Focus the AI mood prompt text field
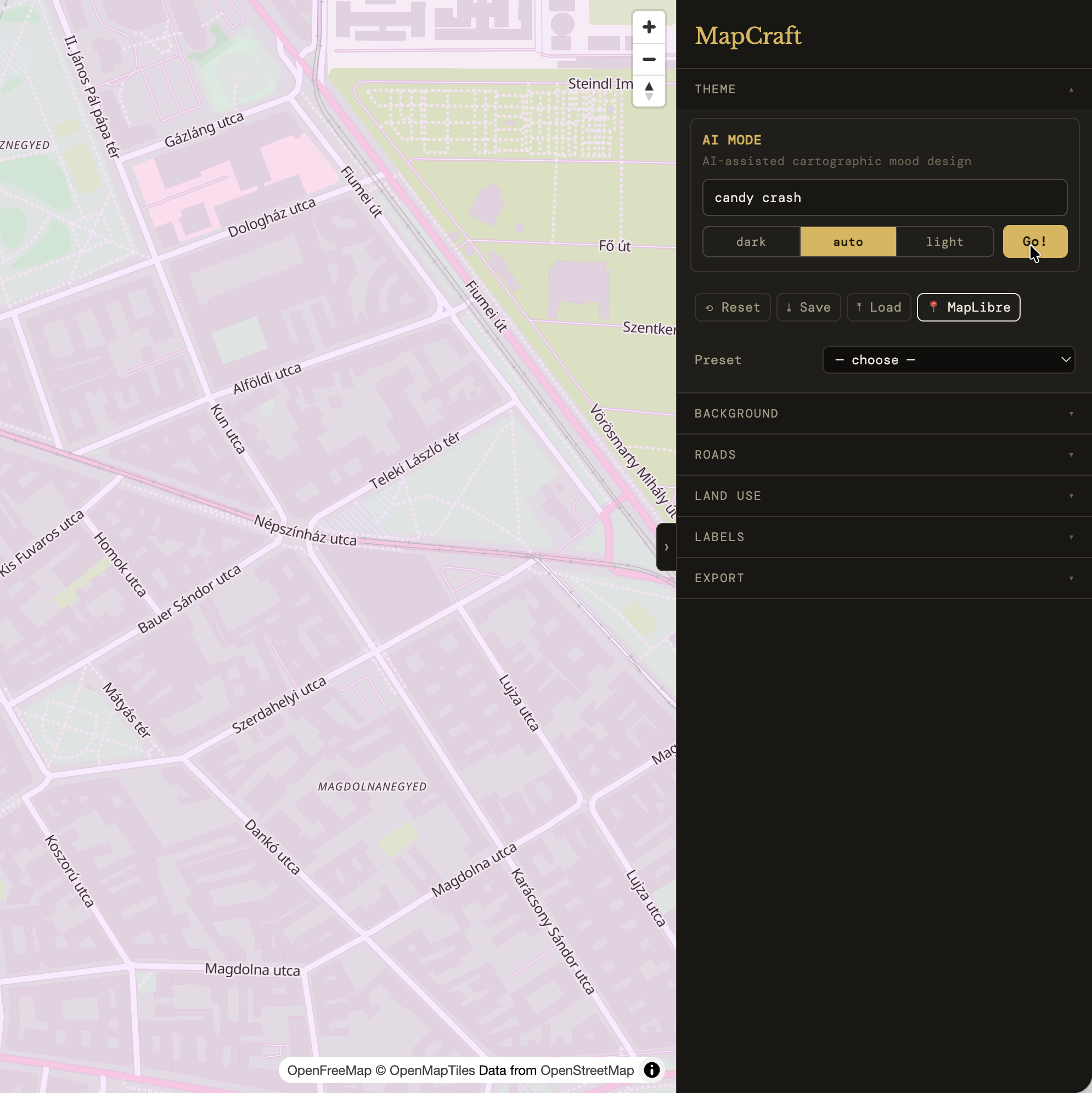Image resolution: width=1092 pixels, height=1093 pixels. point(885,198)
